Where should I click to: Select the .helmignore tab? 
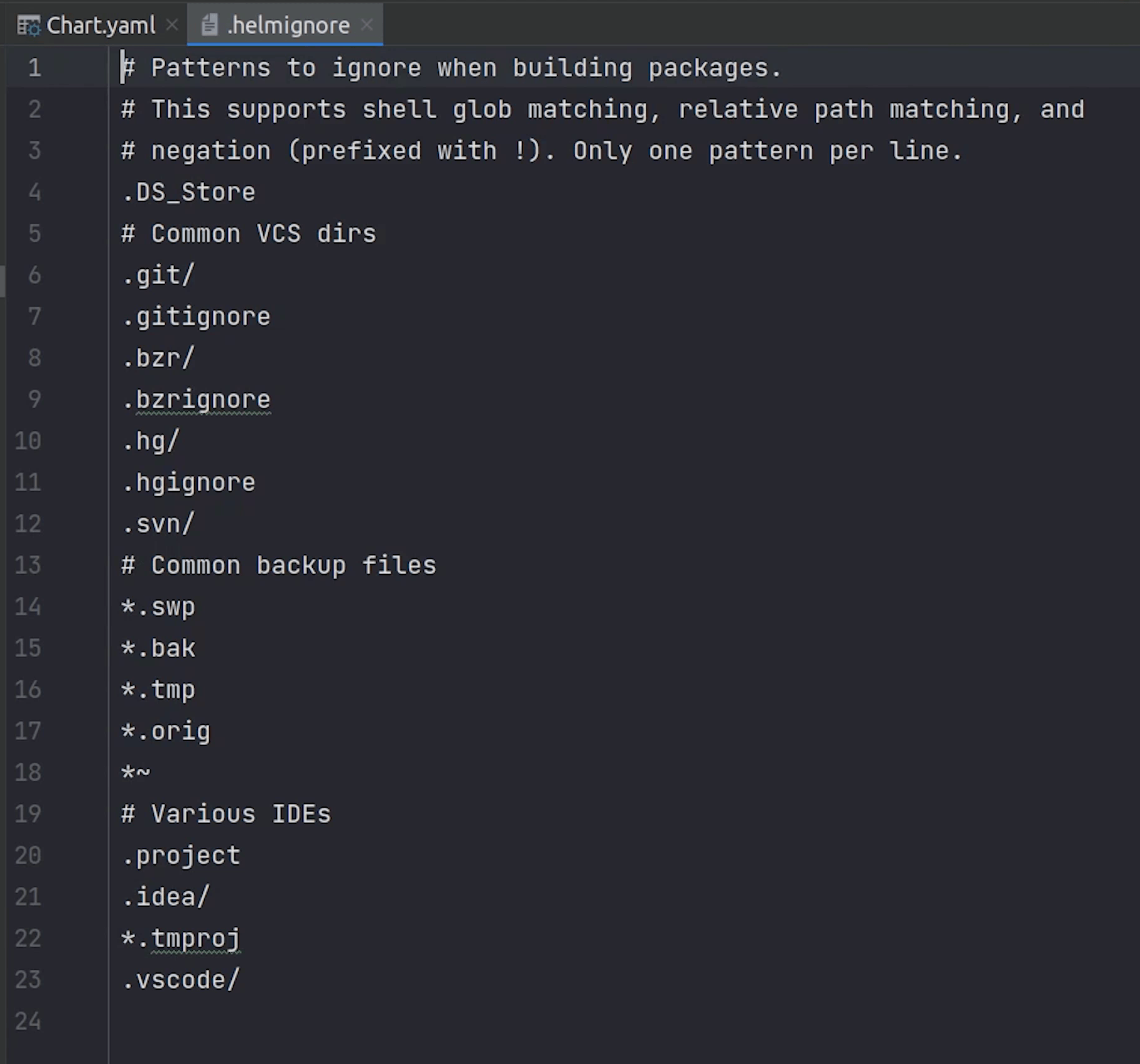(x=288, y=26)
